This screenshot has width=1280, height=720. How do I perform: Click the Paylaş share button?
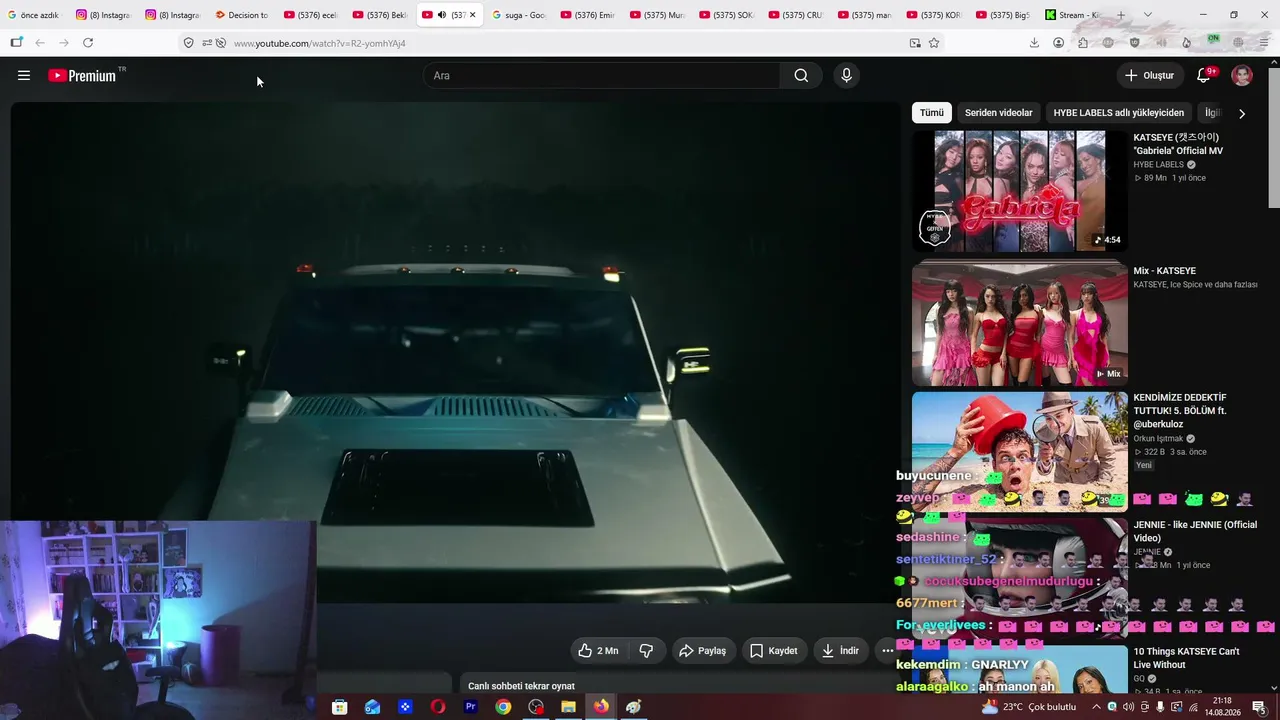click(702, 651)
